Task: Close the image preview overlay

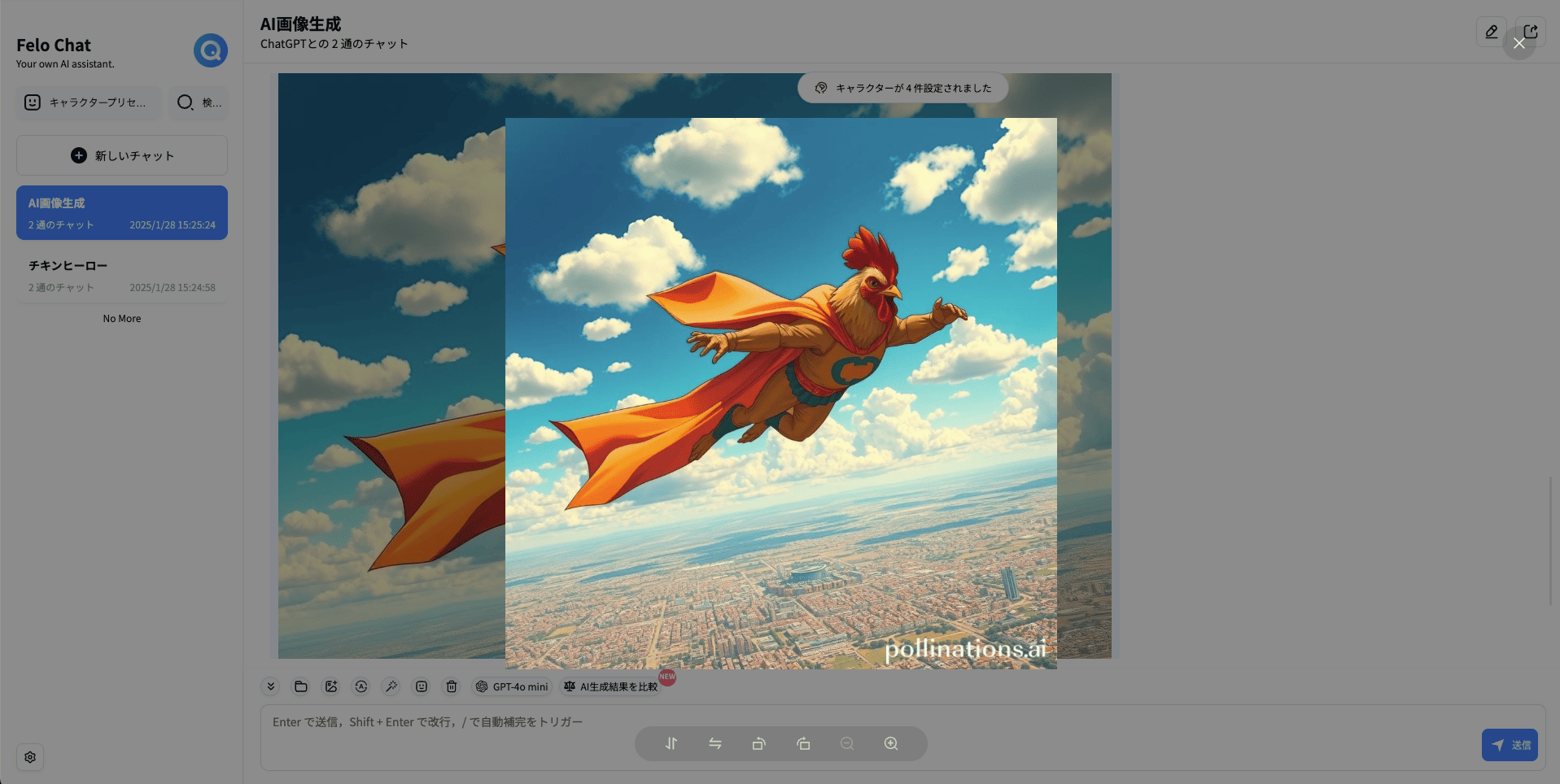Action: (x=1518, y=43)
